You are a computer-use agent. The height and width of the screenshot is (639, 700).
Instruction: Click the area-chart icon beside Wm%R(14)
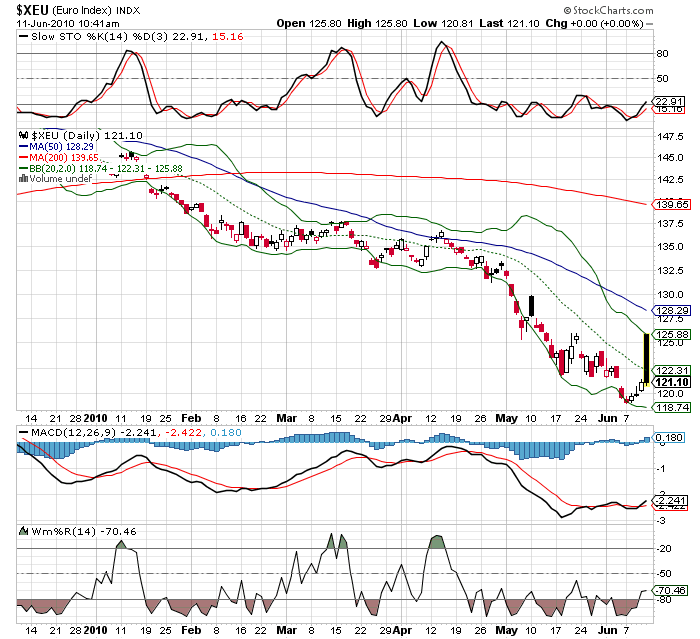coord(24,531)
